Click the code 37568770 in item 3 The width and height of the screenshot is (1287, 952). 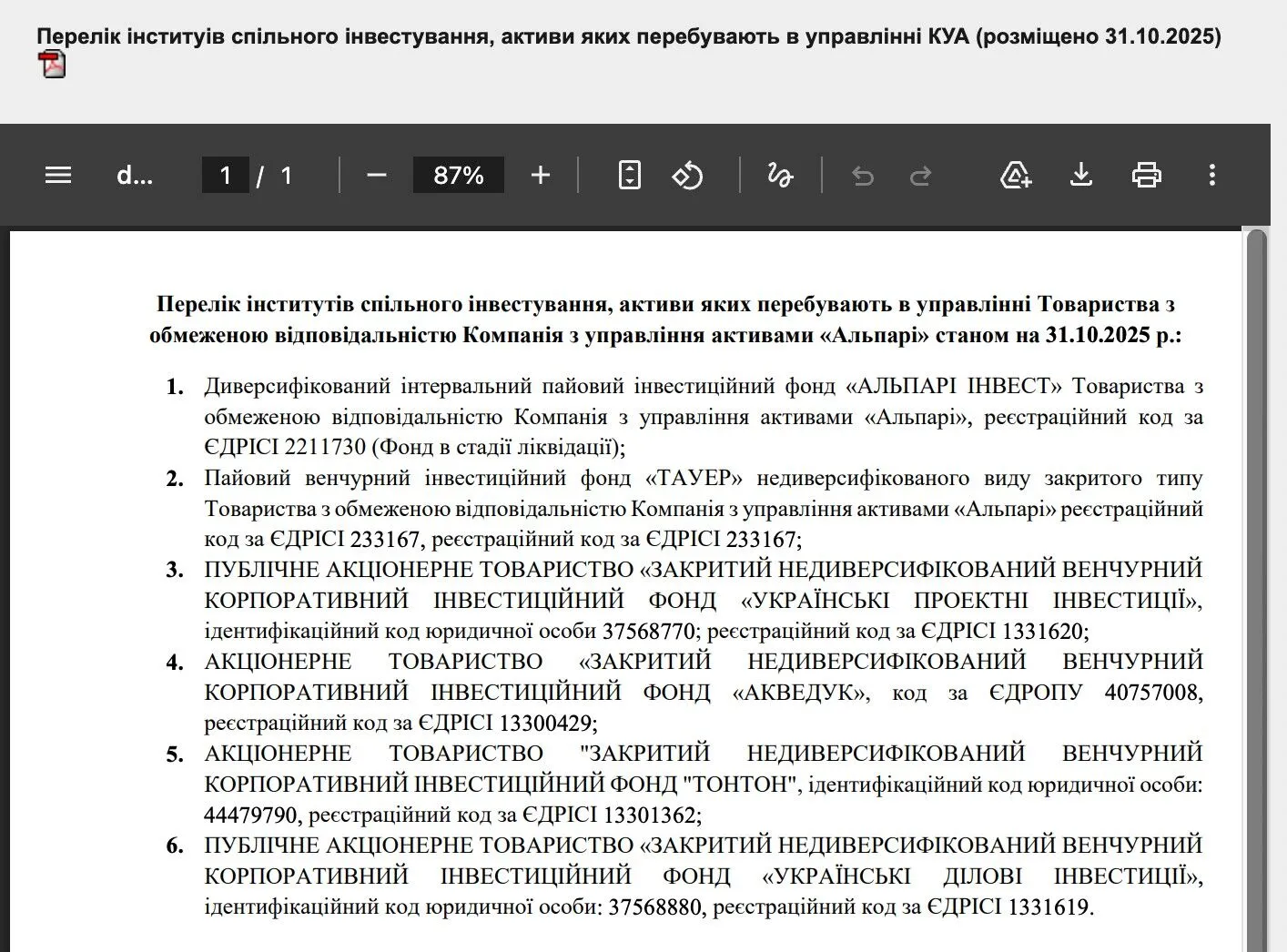[649, 631]
